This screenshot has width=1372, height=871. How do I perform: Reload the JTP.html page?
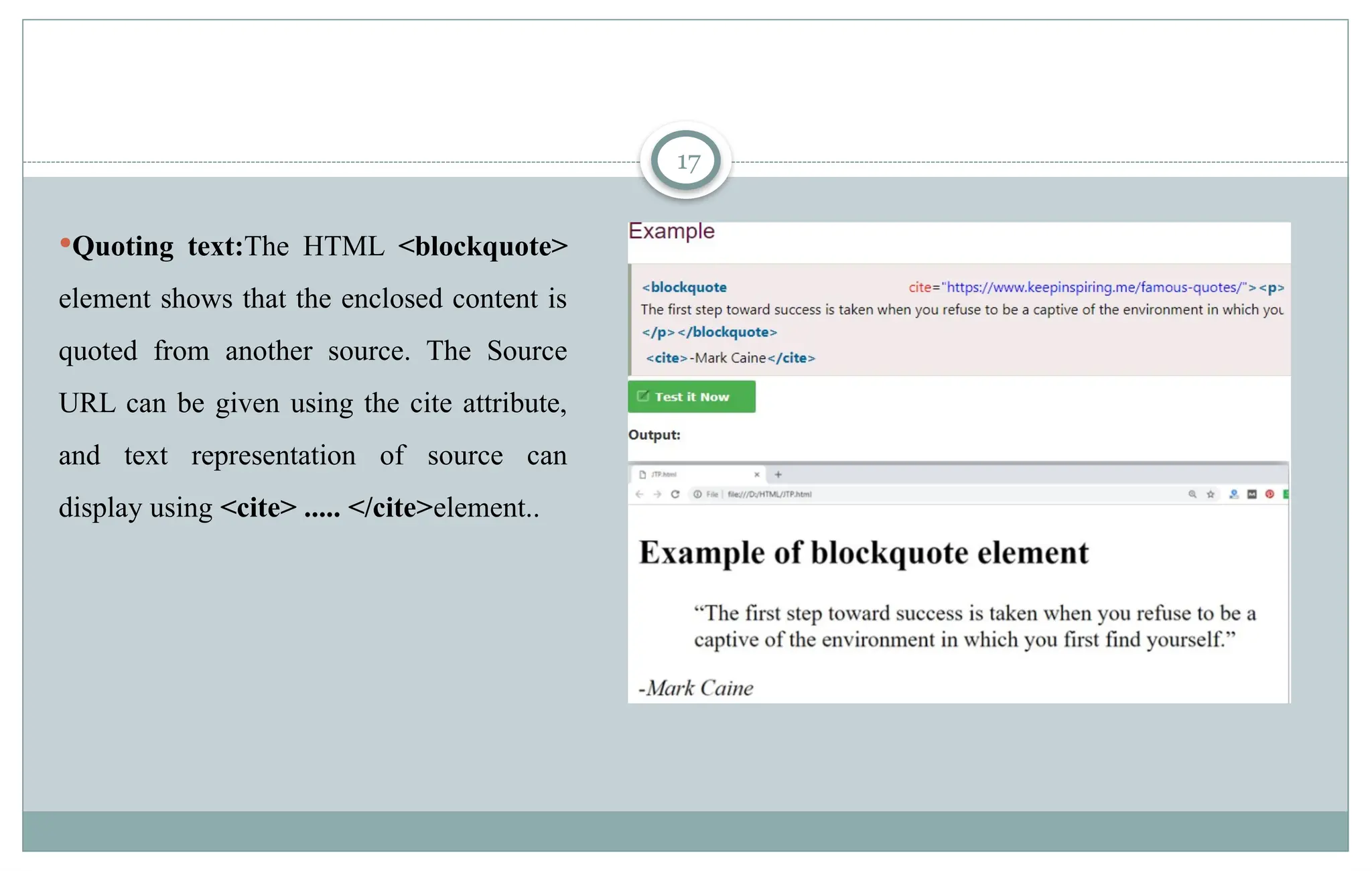tap(675, 494)
